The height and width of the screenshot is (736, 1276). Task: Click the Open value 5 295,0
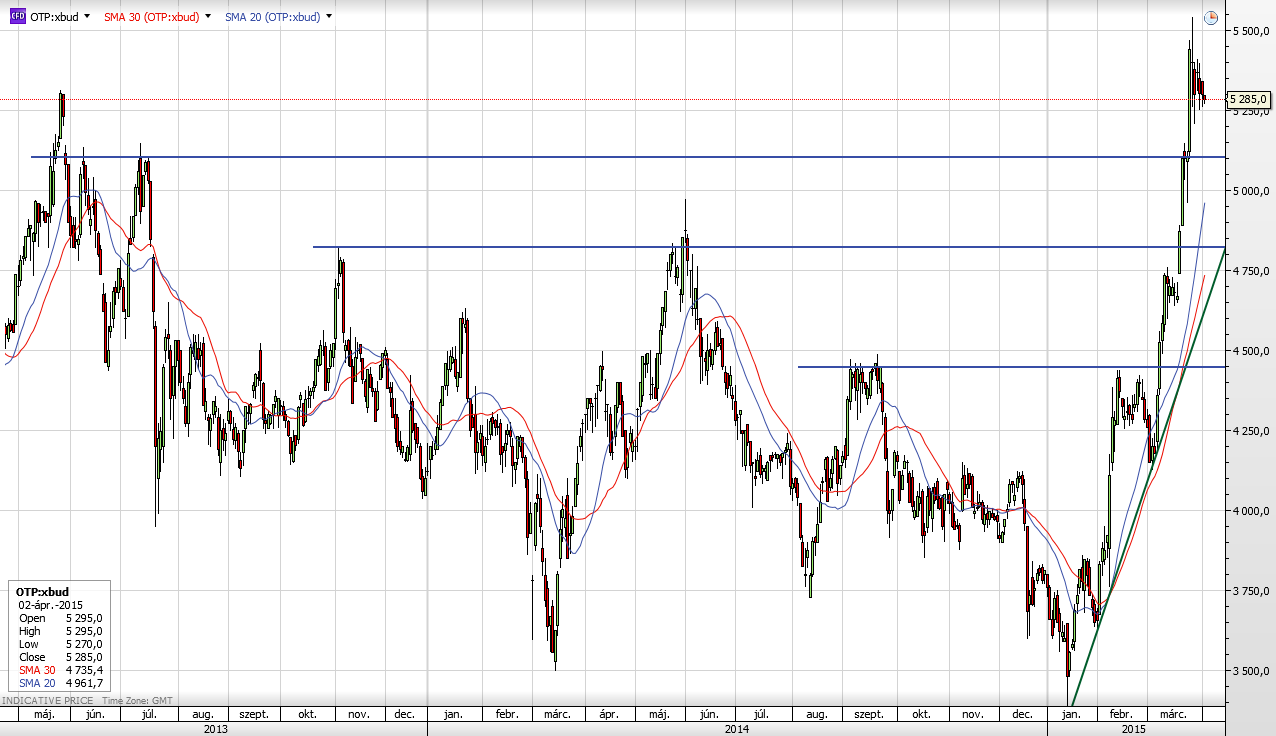[83, 618]
